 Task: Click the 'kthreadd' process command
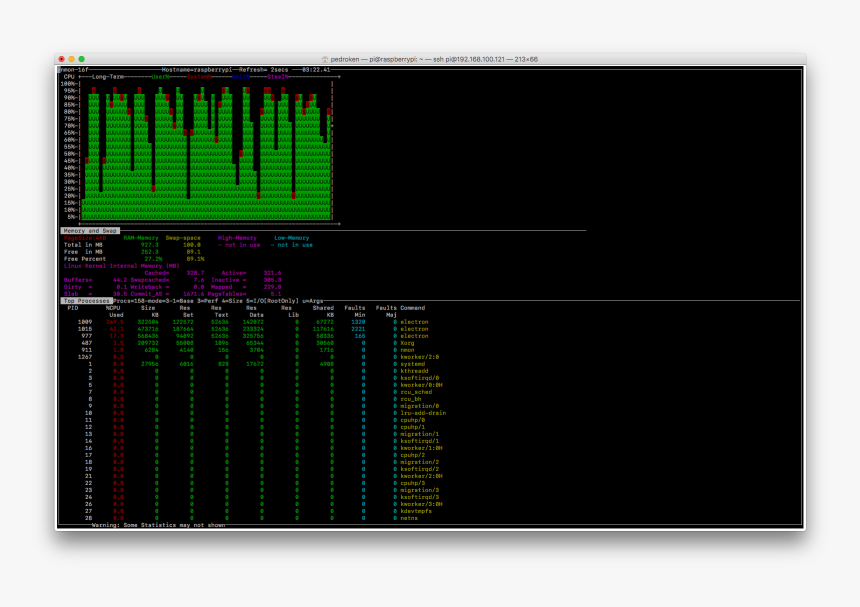pos(414,371)
